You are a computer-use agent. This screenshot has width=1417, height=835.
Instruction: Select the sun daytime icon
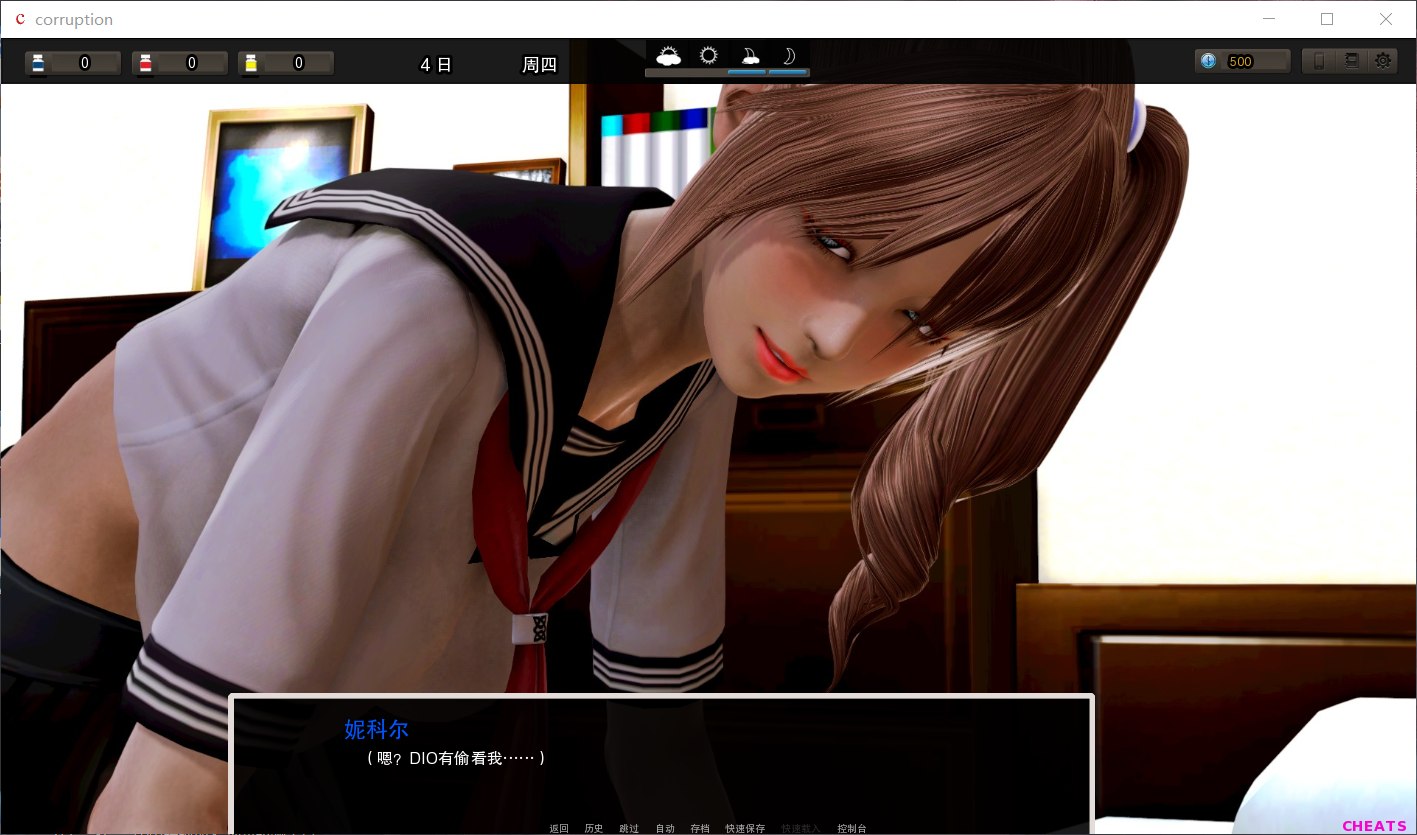(x=709, y=56)
